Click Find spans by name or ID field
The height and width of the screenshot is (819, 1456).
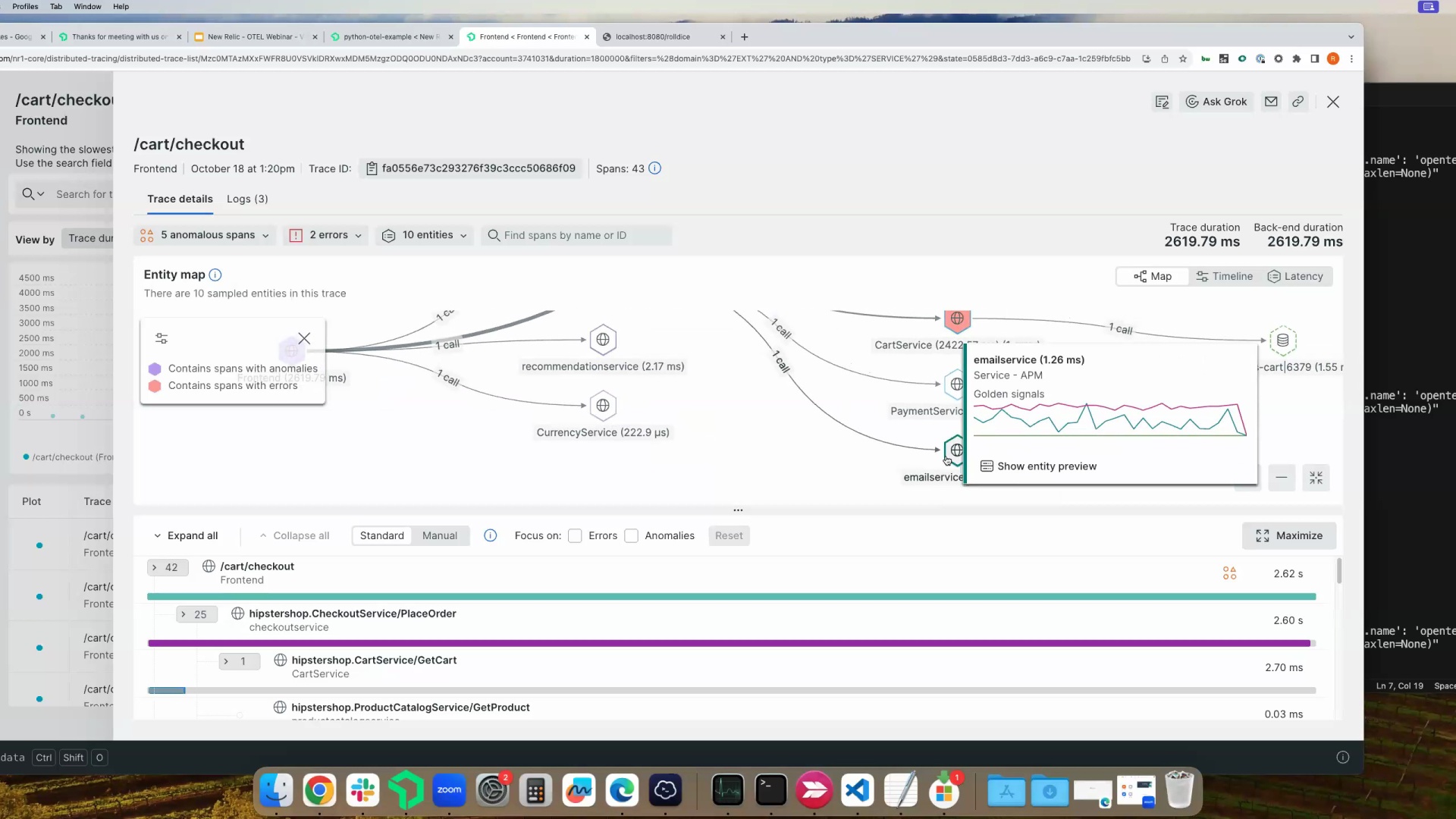[x=576, y=235]
